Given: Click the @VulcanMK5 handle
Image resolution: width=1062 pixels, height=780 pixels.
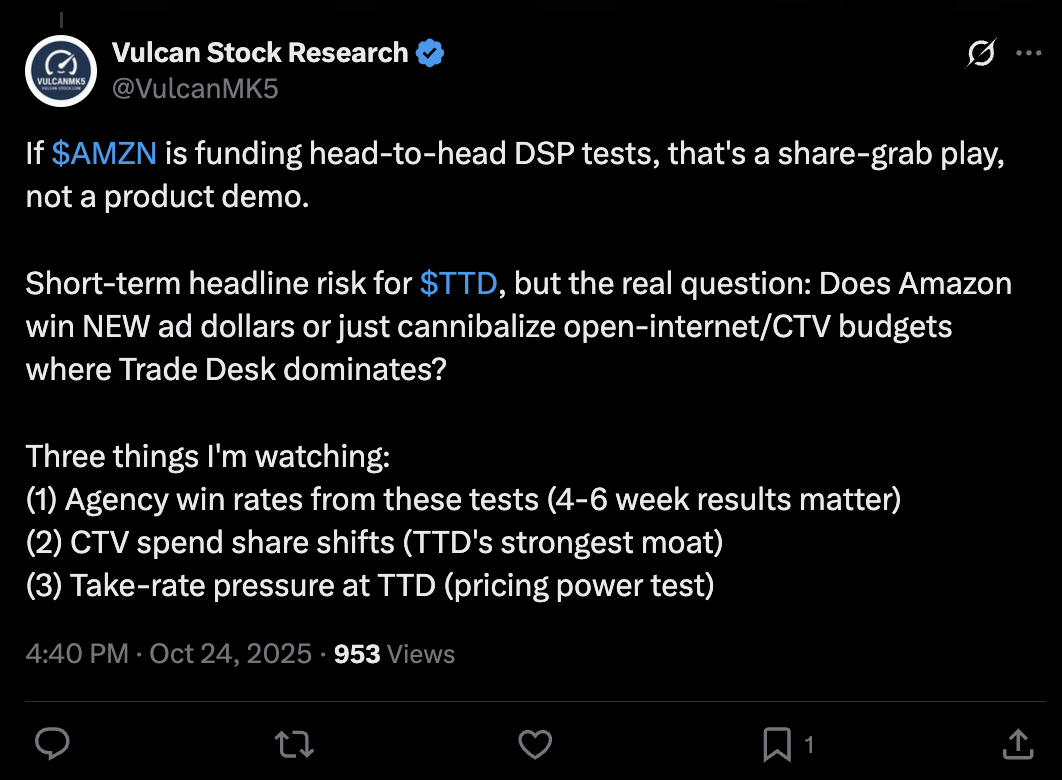Looking at the screenshot, I should pos(195,89).
